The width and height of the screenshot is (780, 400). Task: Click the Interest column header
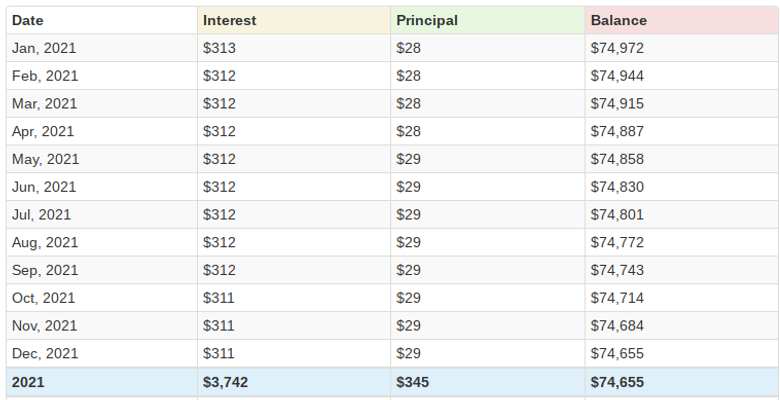click(x=229, y=20)
